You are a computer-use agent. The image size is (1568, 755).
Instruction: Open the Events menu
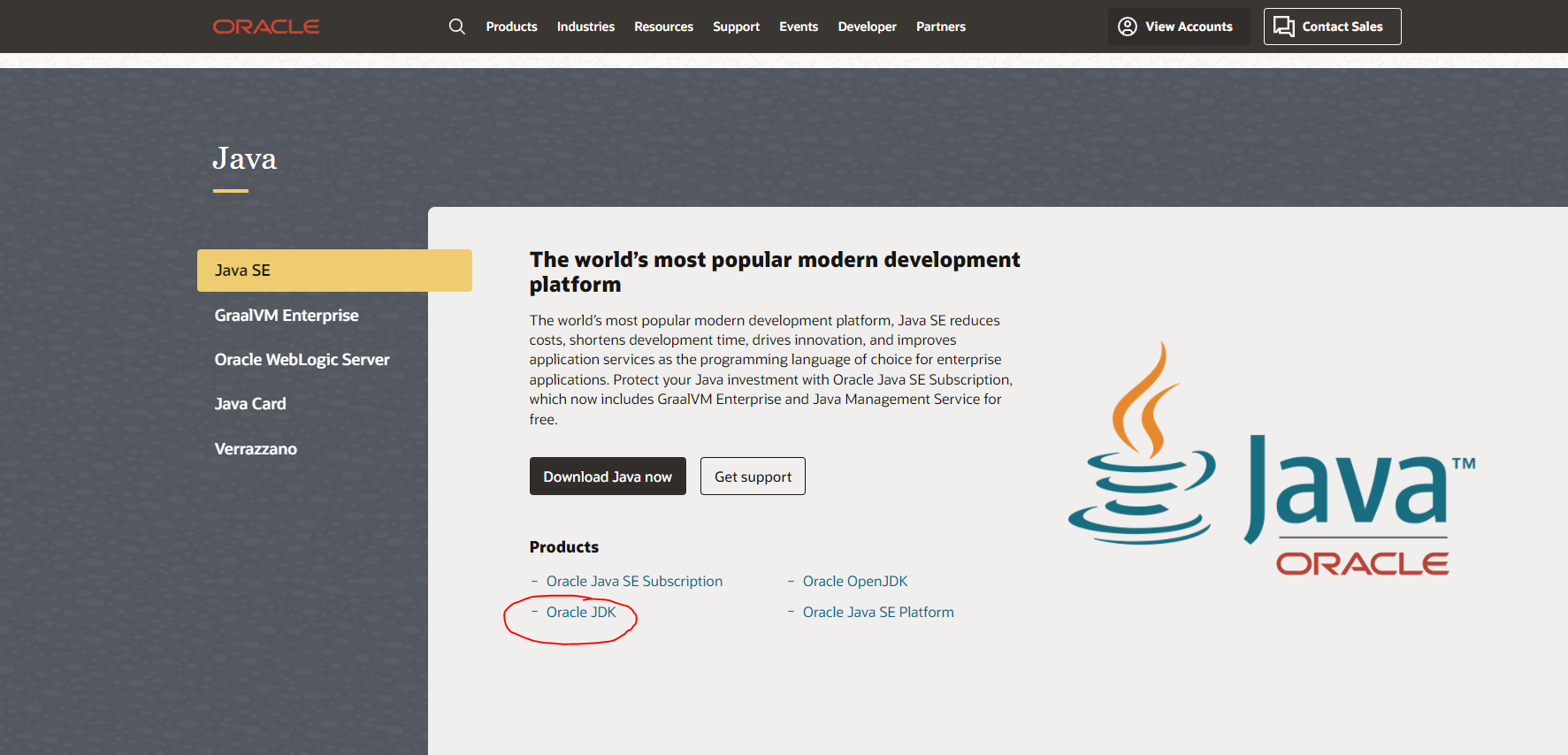point(799,27)
